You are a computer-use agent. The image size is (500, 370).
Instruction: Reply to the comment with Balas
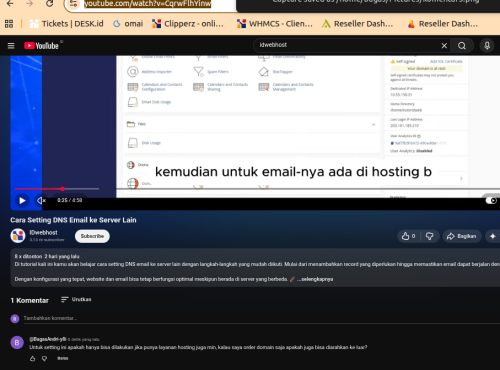coord(63,358)
